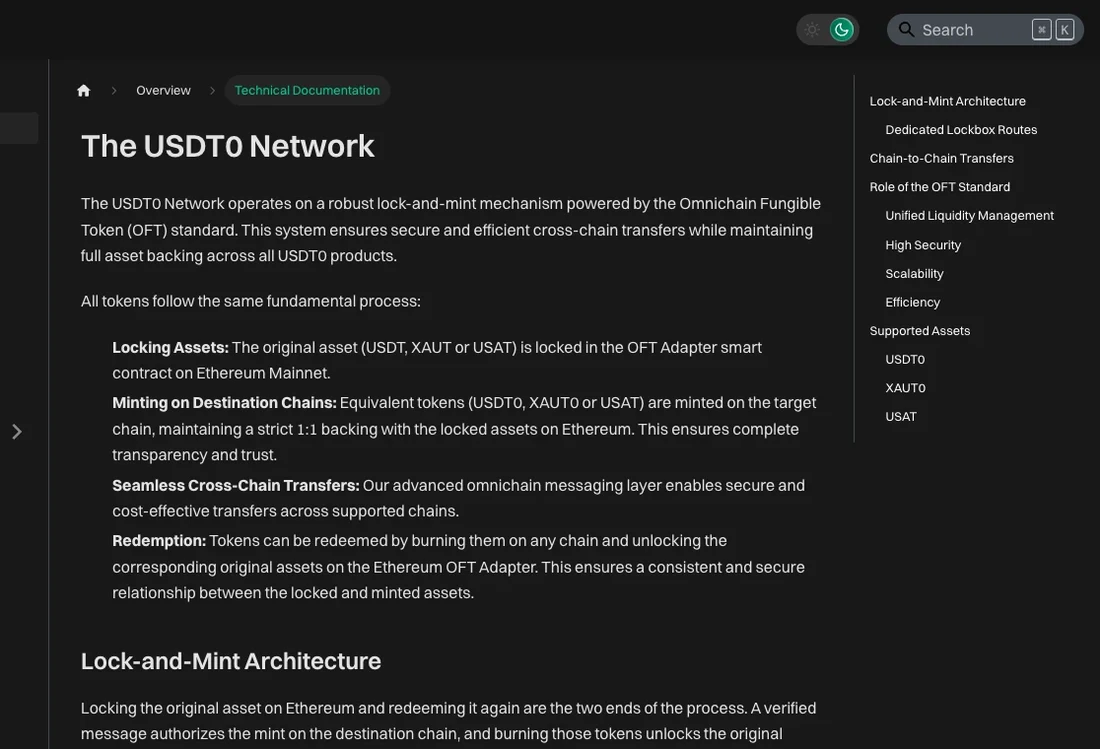Open Role of the OFT Standard section

(940, 187)
